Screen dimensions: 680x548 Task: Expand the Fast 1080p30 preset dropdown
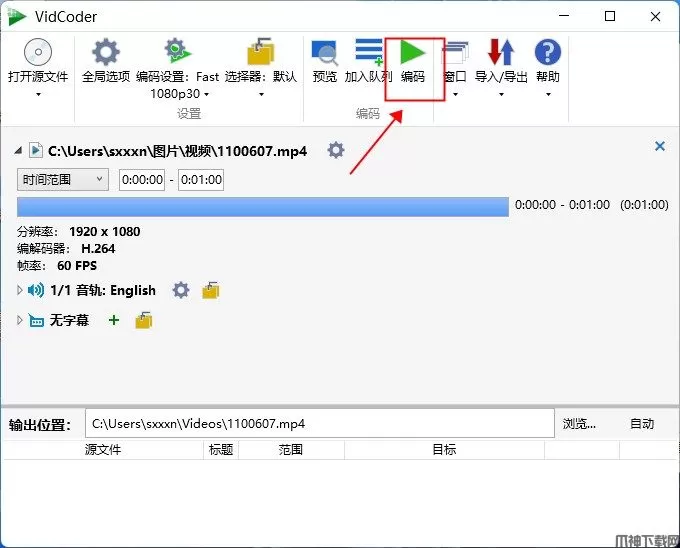(x=206, y=94)
